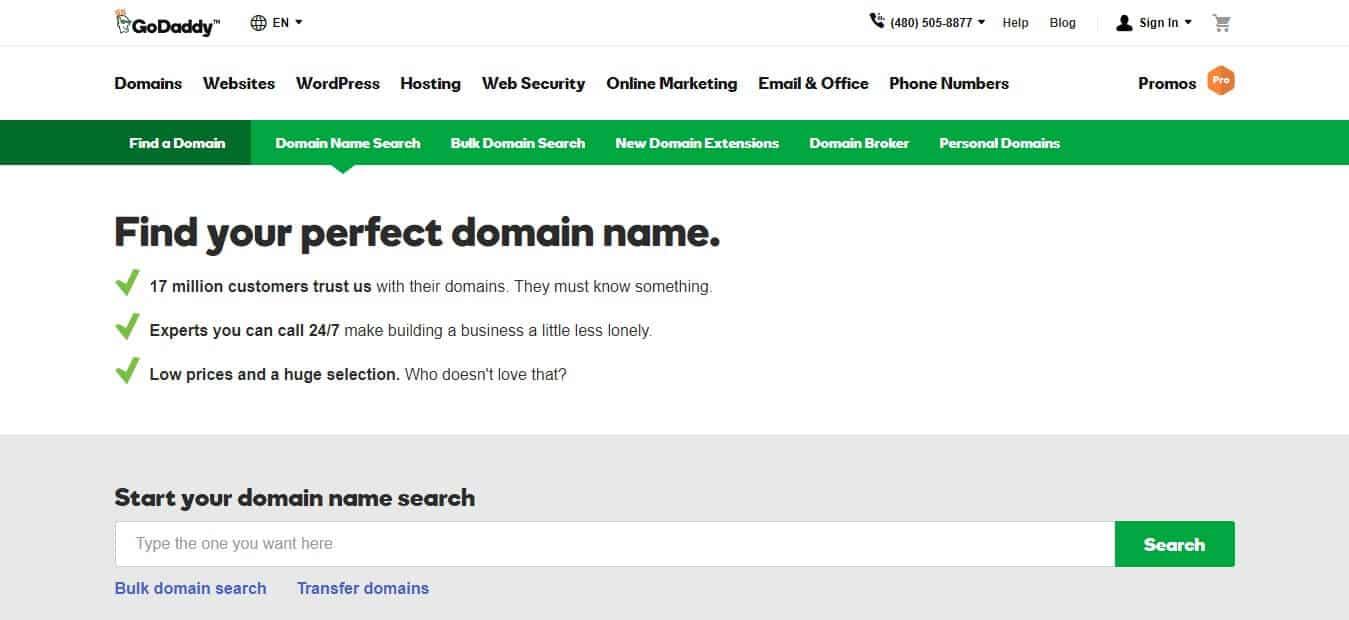Open the Sign In dropdown arrow

coord(1188,22)
